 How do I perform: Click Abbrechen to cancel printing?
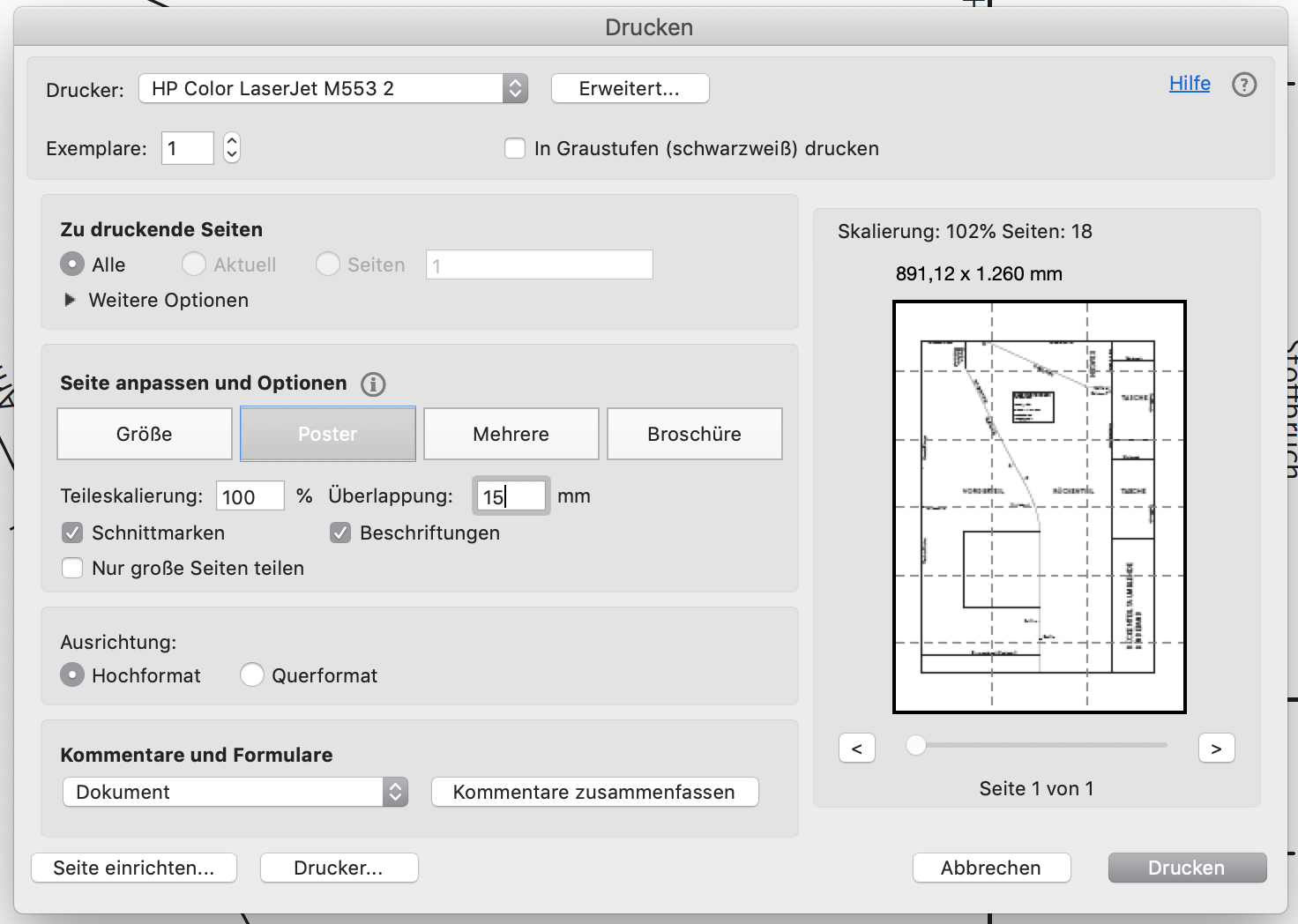pyautogui.click(x=992, y=868)
